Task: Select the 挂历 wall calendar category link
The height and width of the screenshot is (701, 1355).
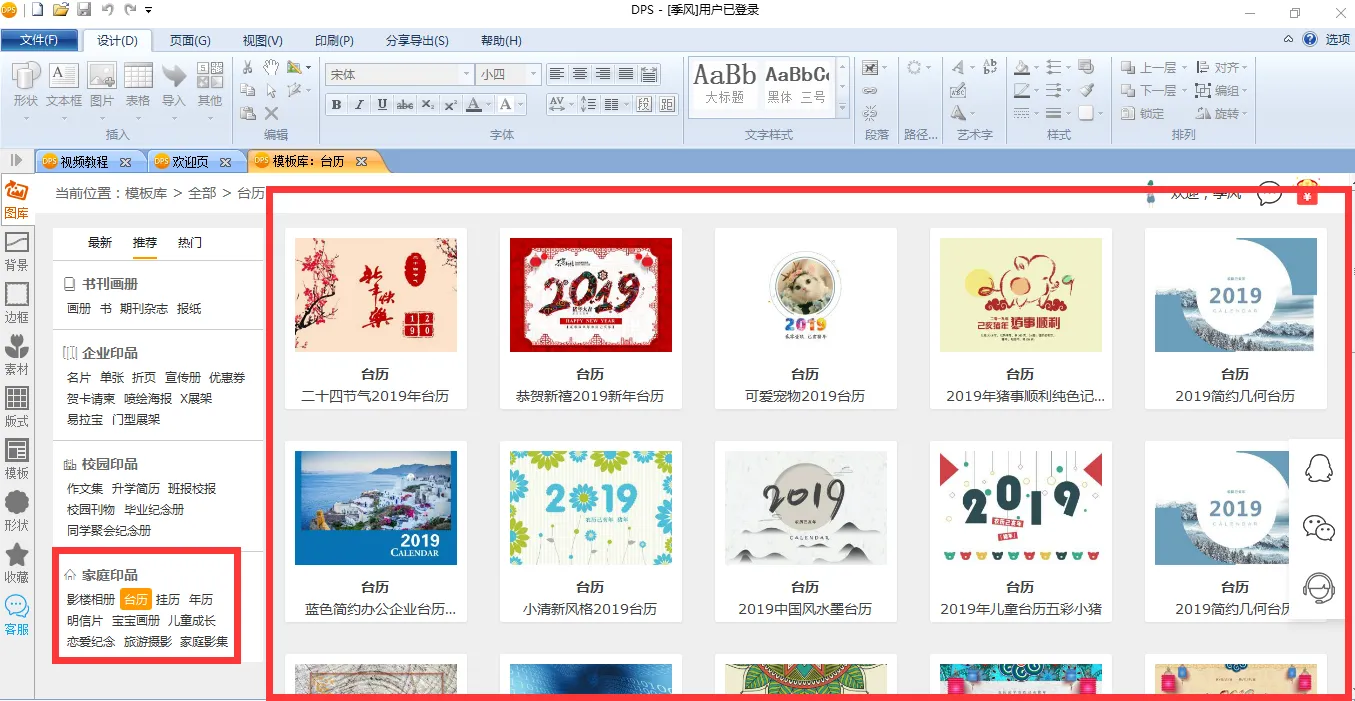Action: (168, 600)
